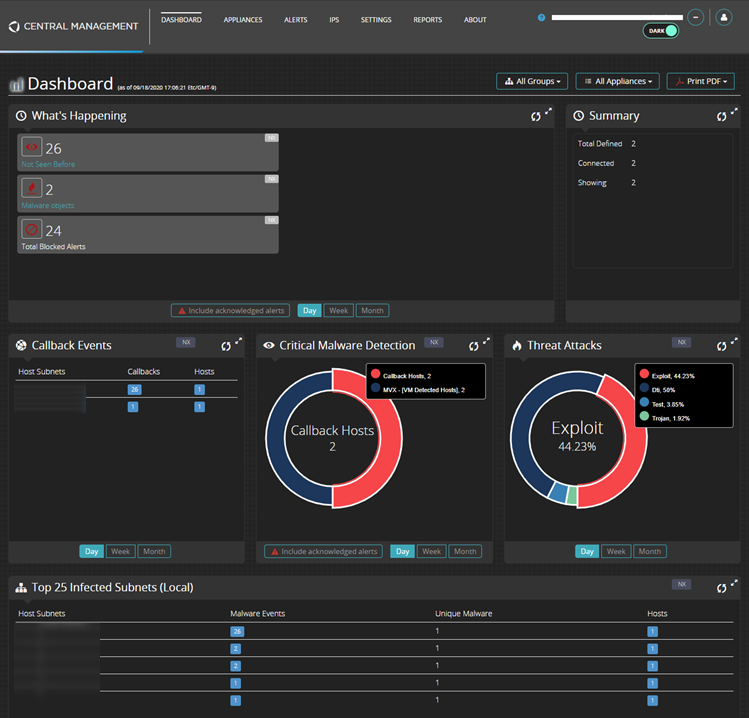Select Week range in What's Happening
The width and height of the screenshot is (749, 718).
click(339, 311)
